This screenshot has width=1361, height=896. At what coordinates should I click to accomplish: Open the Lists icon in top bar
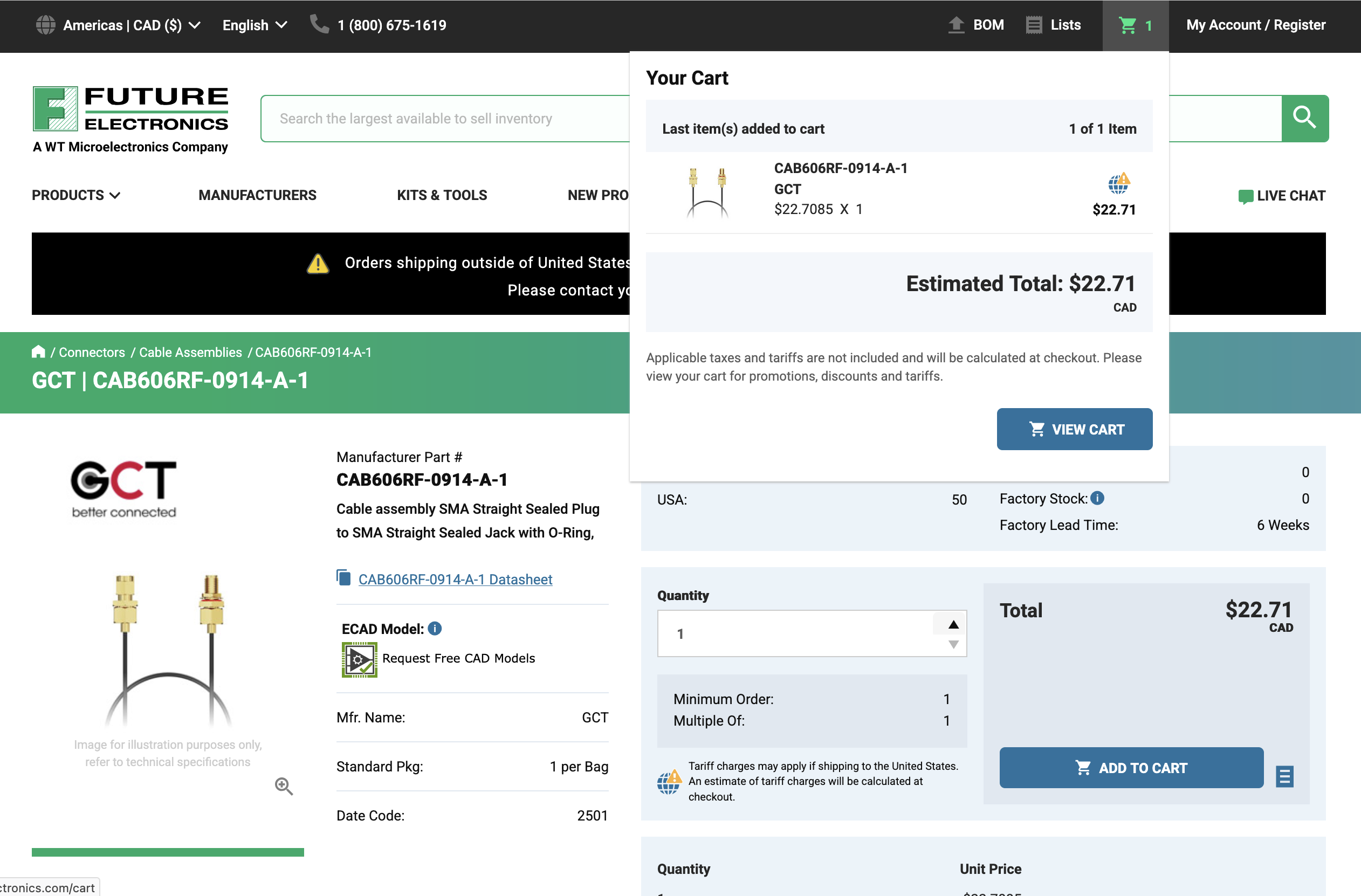[x=1033, y=25]
